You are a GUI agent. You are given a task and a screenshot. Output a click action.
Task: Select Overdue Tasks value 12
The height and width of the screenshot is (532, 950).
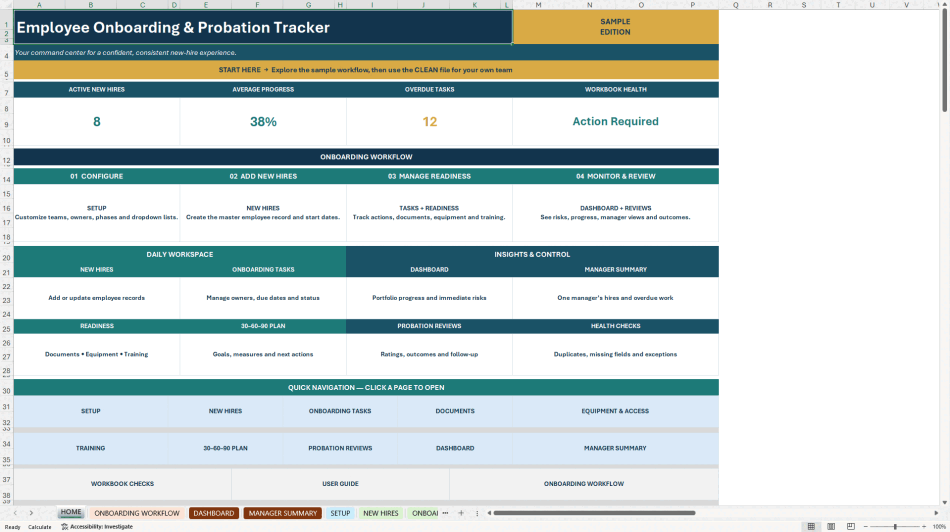(x=430, y=122)
